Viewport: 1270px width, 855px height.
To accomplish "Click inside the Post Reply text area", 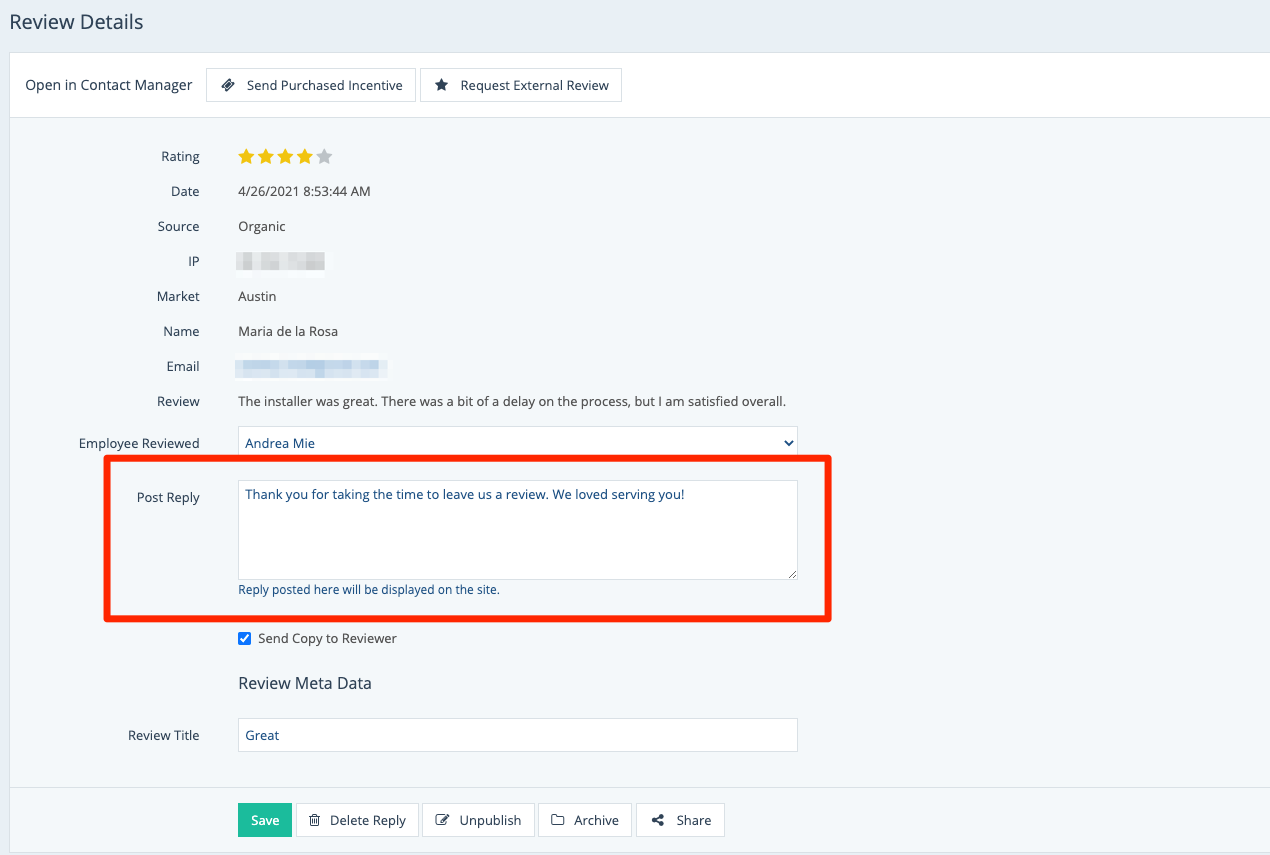I will click(x=517, y=530).
